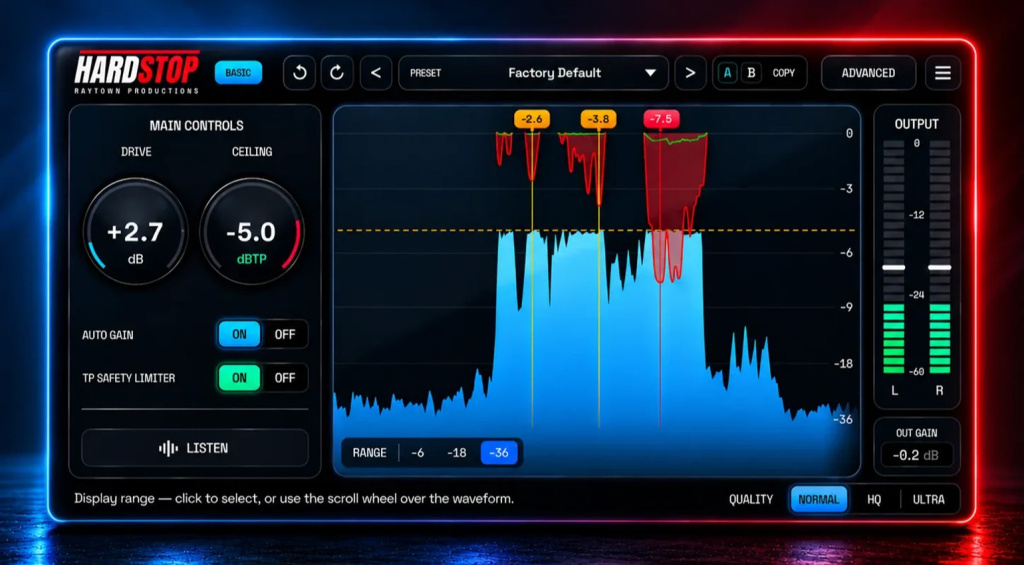
Task: Click the LISTEN button
Action: click(195, 448)
